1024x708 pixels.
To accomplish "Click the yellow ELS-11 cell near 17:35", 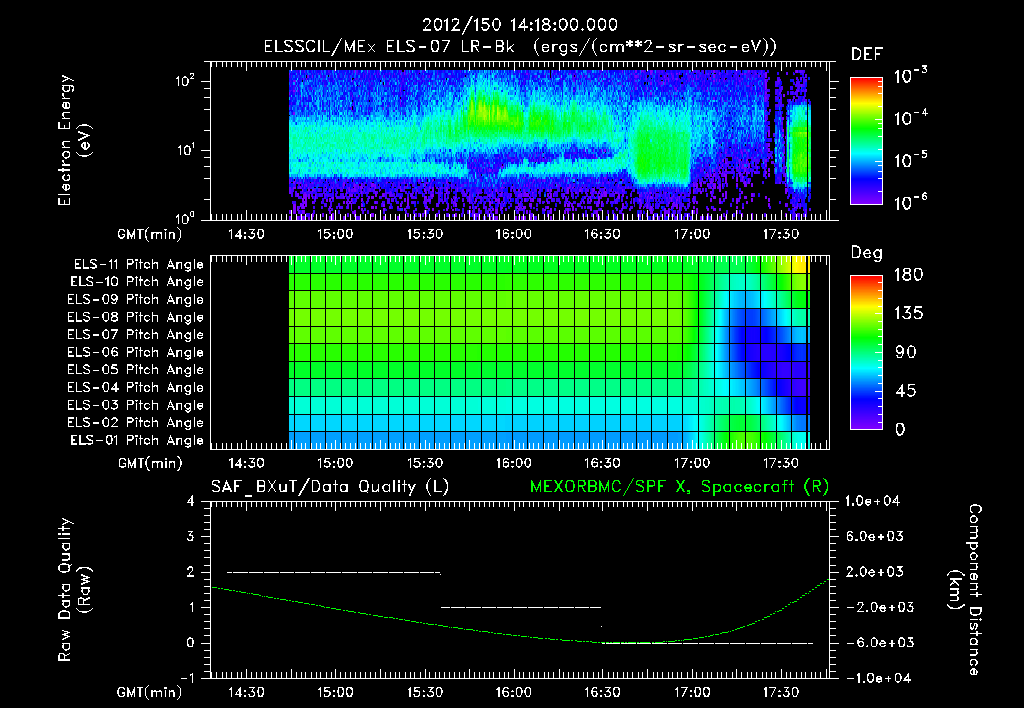I will (801, 264).
